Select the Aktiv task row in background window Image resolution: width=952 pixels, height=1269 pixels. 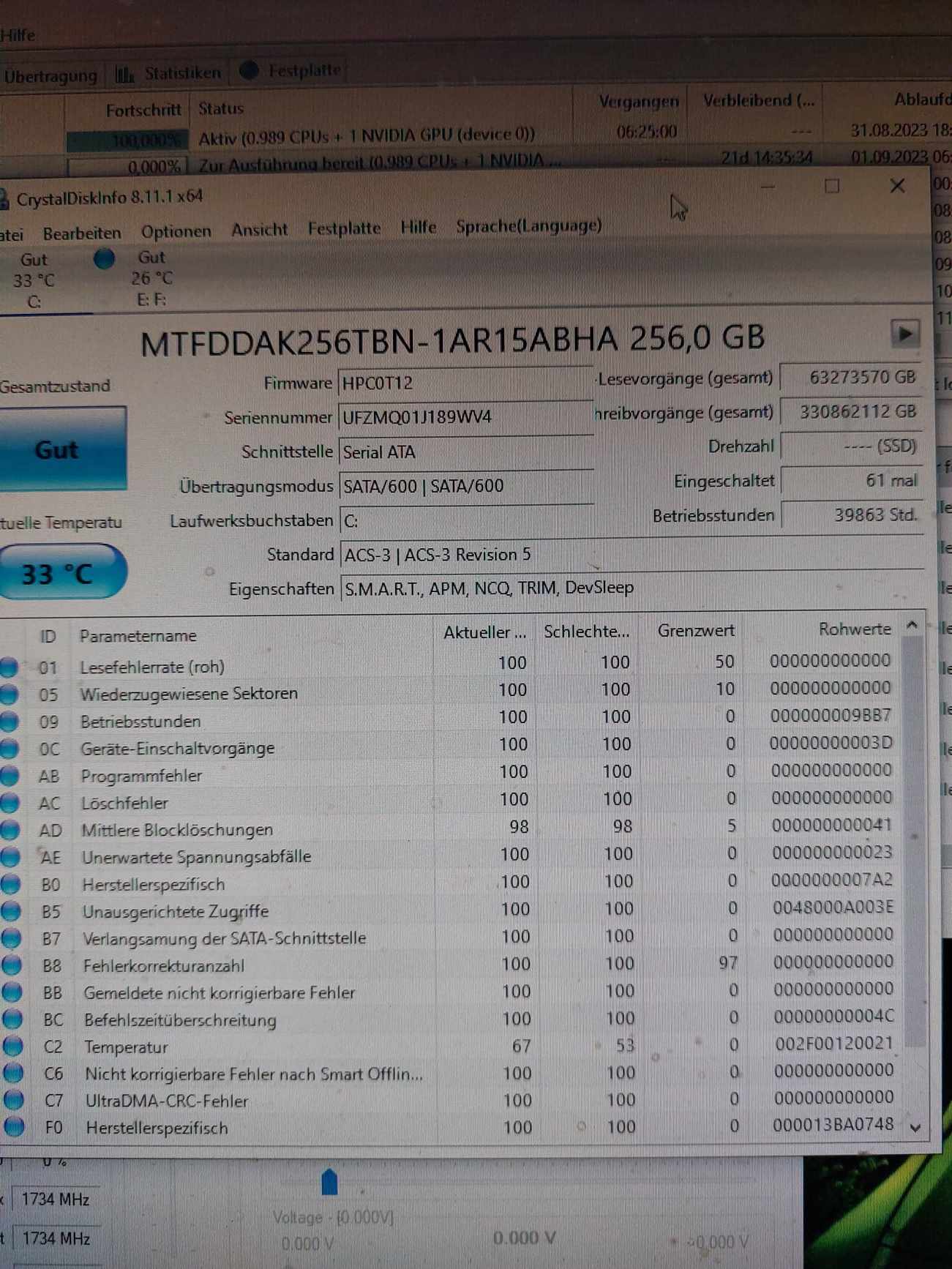(476, 135)
